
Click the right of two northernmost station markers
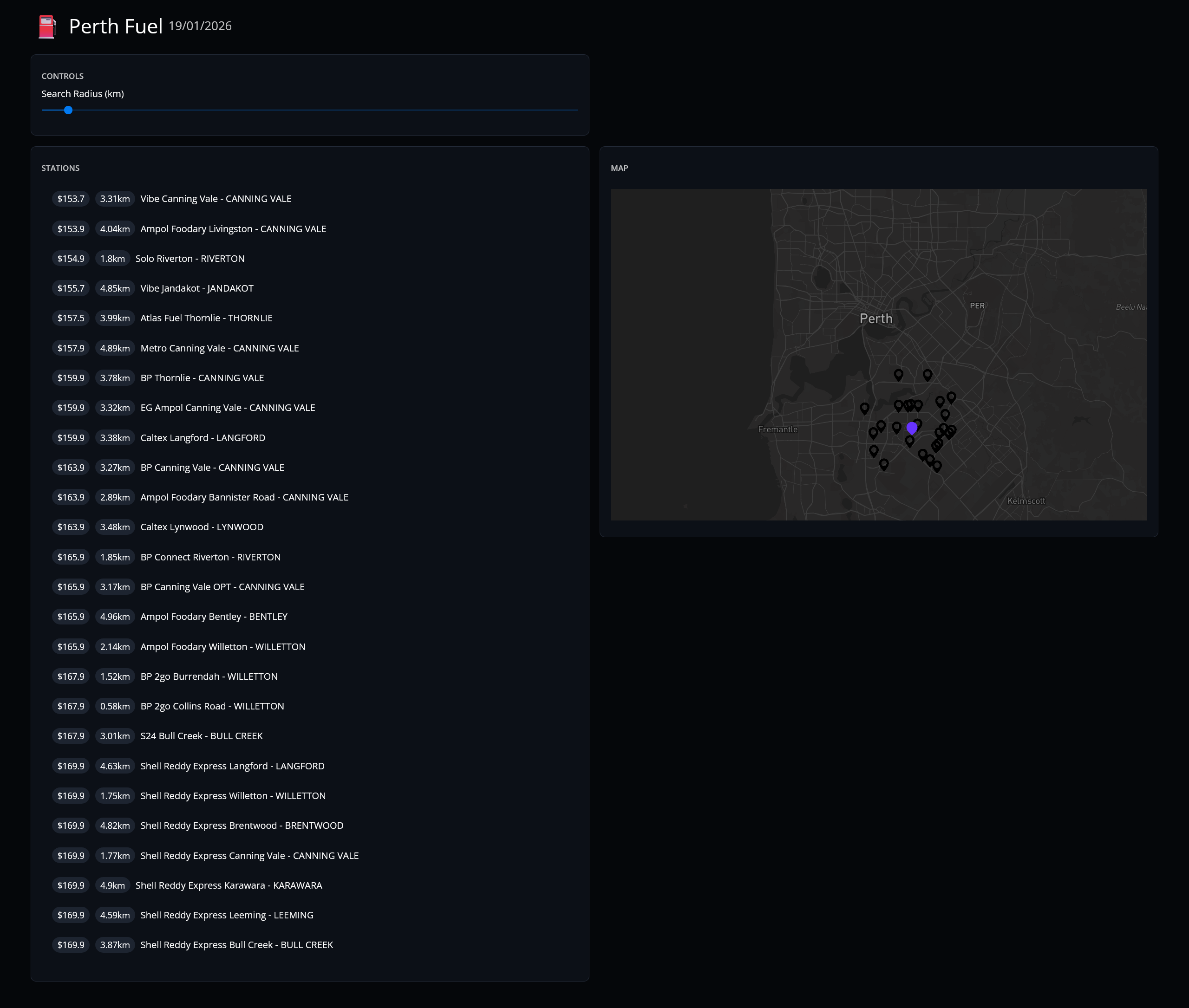[x=927, y=374]
